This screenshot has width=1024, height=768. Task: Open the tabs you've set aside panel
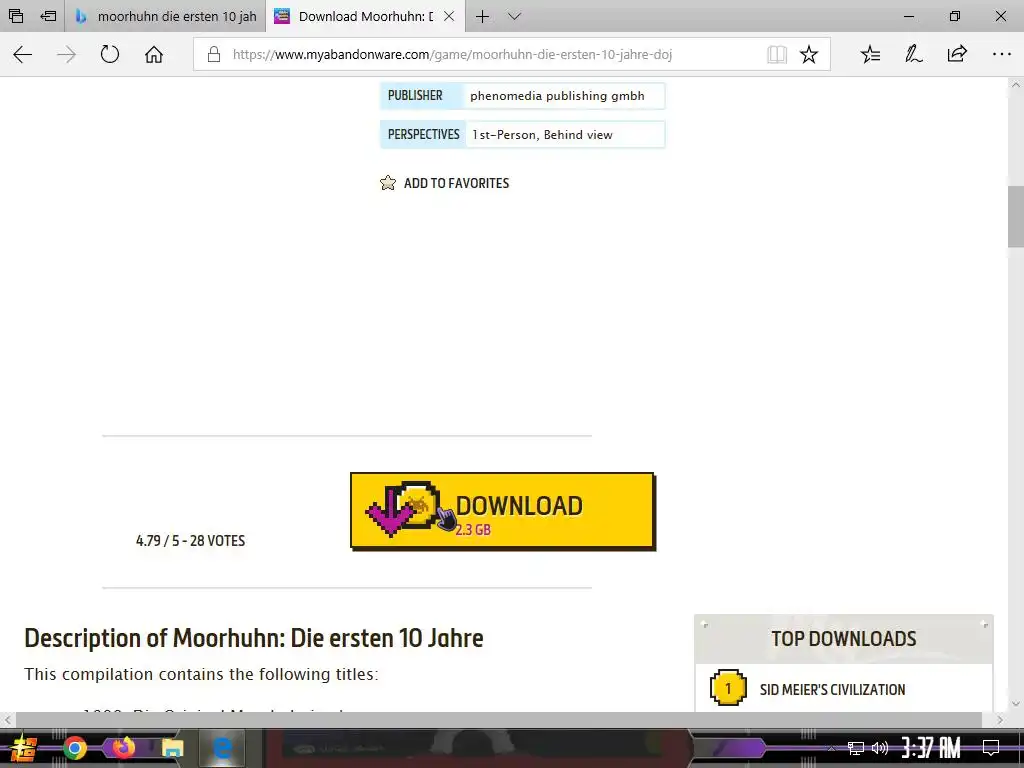pos(16,16)
